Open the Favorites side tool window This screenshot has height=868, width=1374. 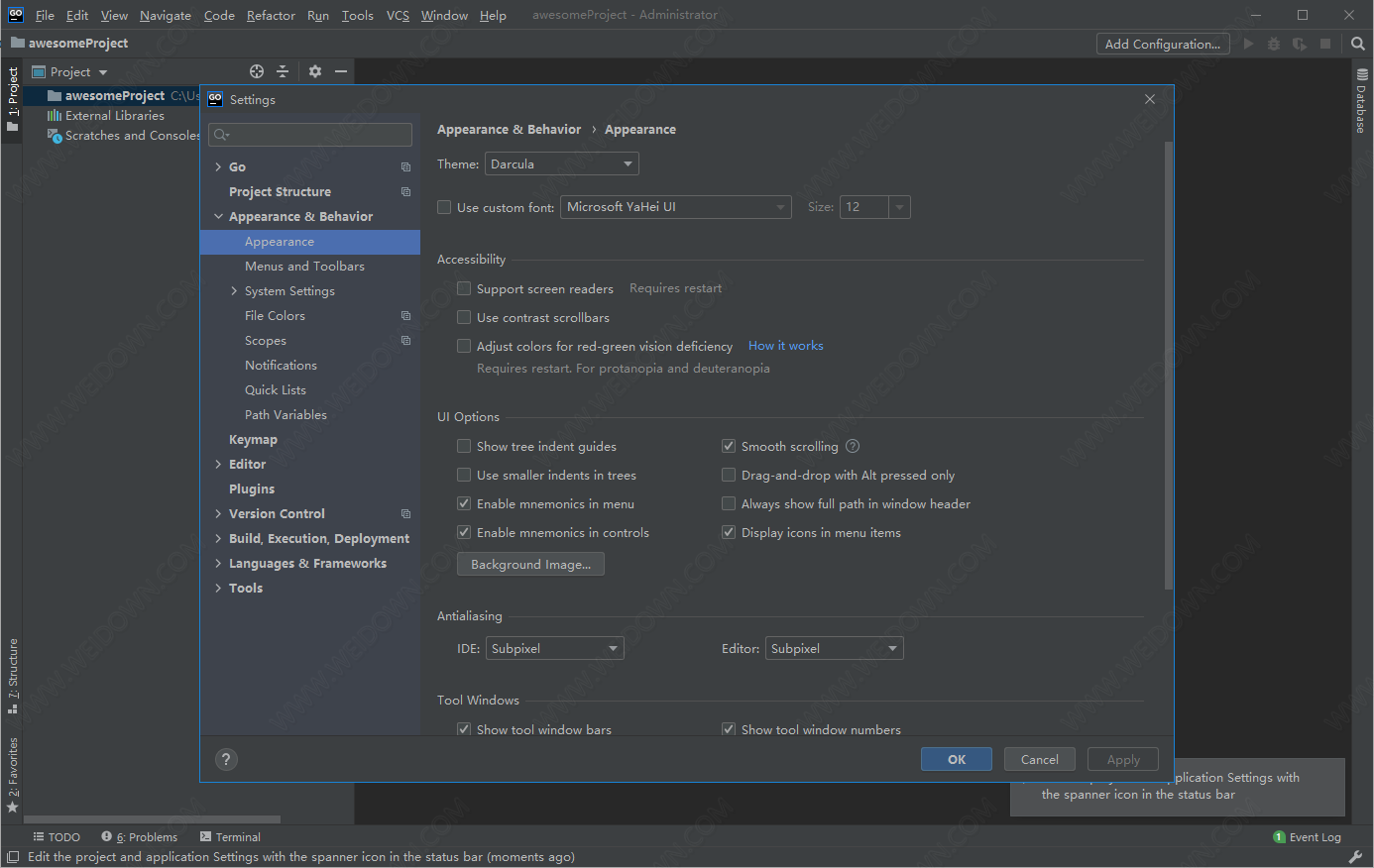13,775
